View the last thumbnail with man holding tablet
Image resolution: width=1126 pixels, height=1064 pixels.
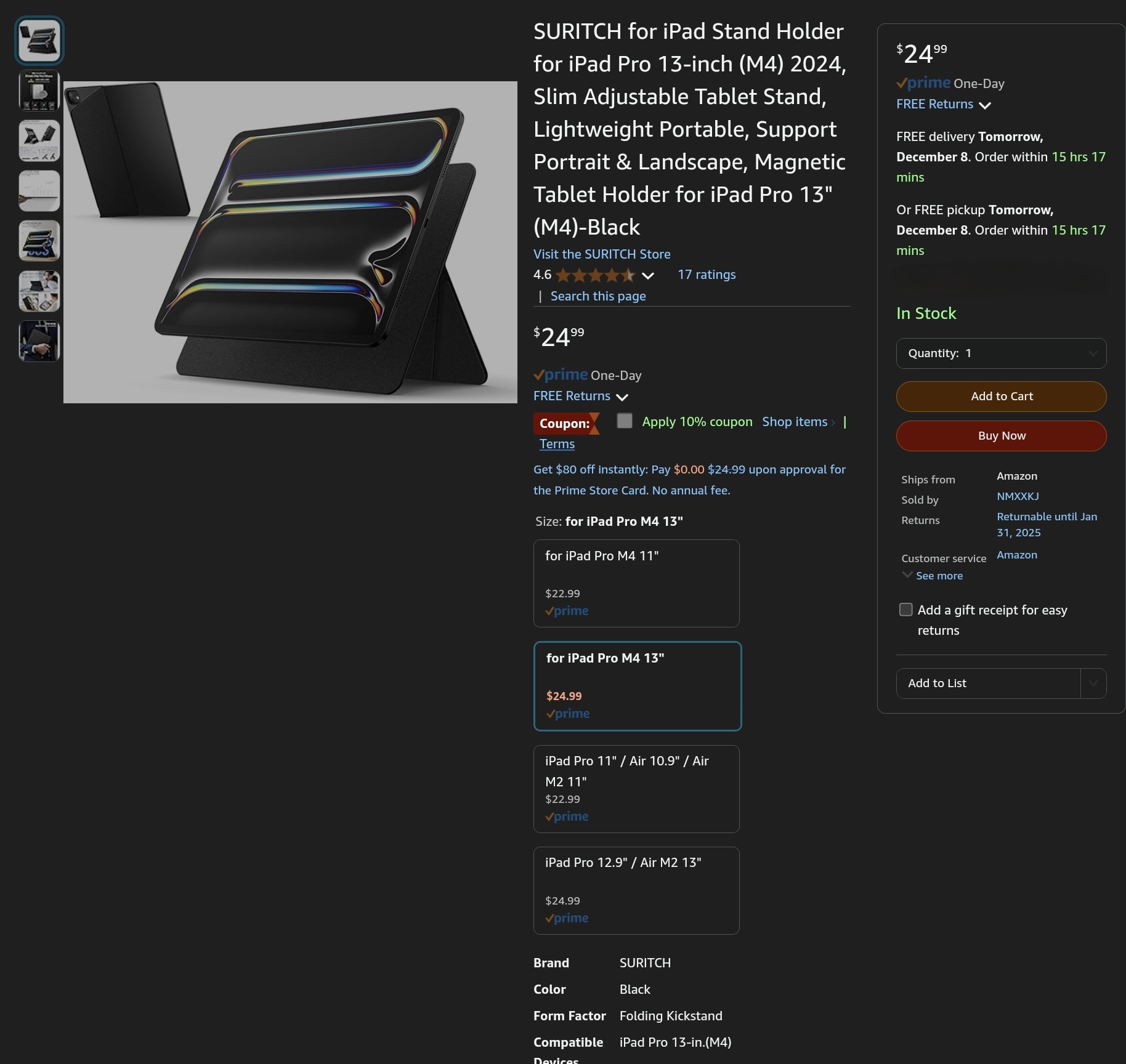(39, 341)
